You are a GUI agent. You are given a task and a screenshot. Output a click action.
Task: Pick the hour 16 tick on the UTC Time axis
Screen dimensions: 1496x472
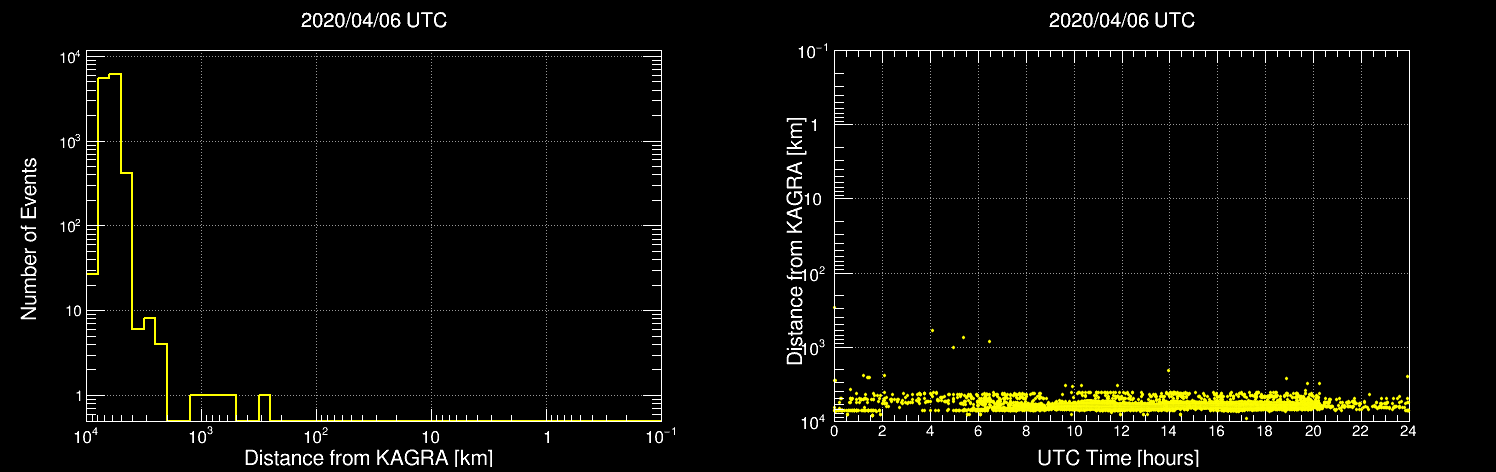point(1217,431)
